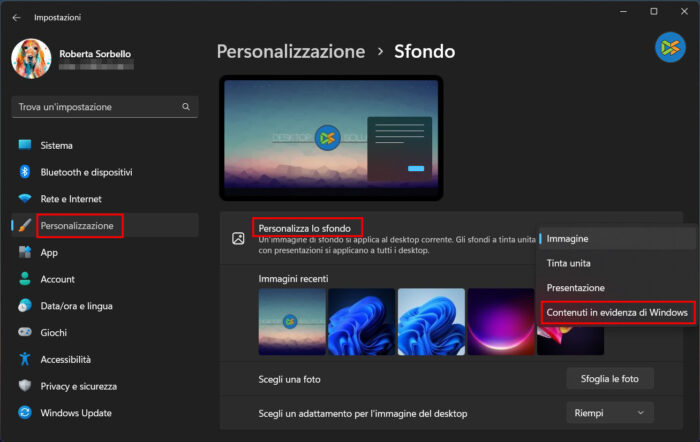Select the Rete e Internet wifi icon
The height and width of the screenshot is (442, 700).
[x=25, y=199]
